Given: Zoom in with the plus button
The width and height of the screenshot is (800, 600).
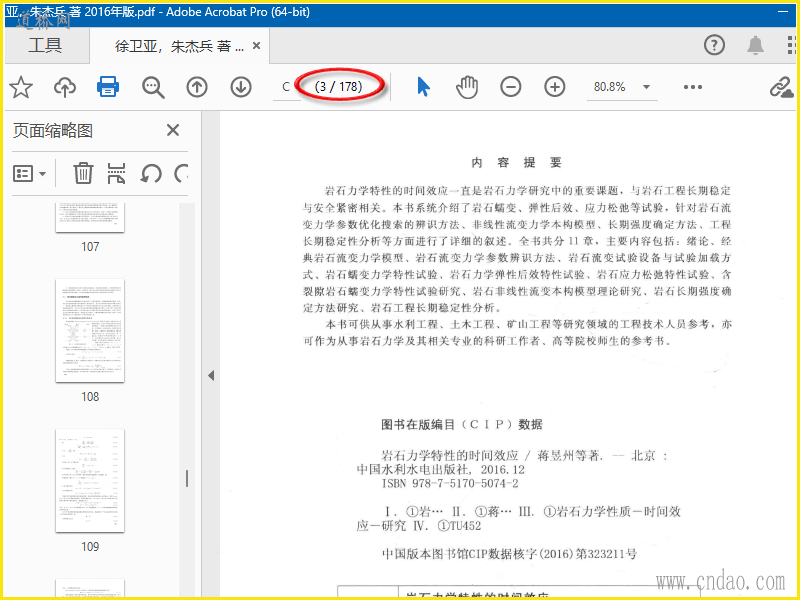Looking at the screenshot, I should [x=555, y=87].
